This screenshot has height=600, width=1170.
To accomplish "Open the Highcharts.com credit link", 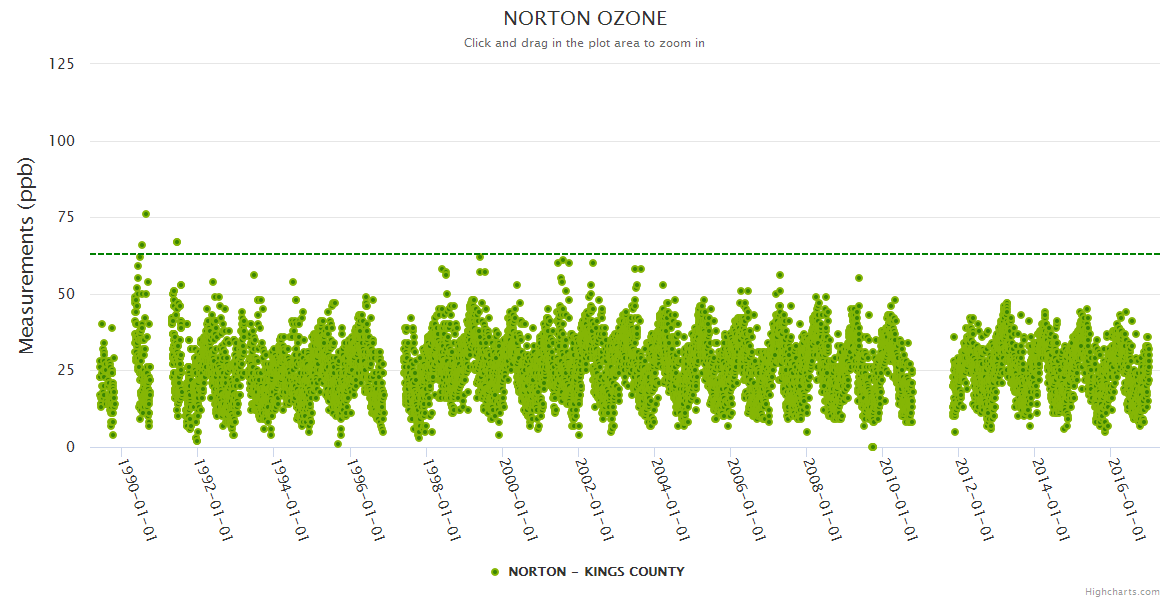I will [x=1122, y=591].
